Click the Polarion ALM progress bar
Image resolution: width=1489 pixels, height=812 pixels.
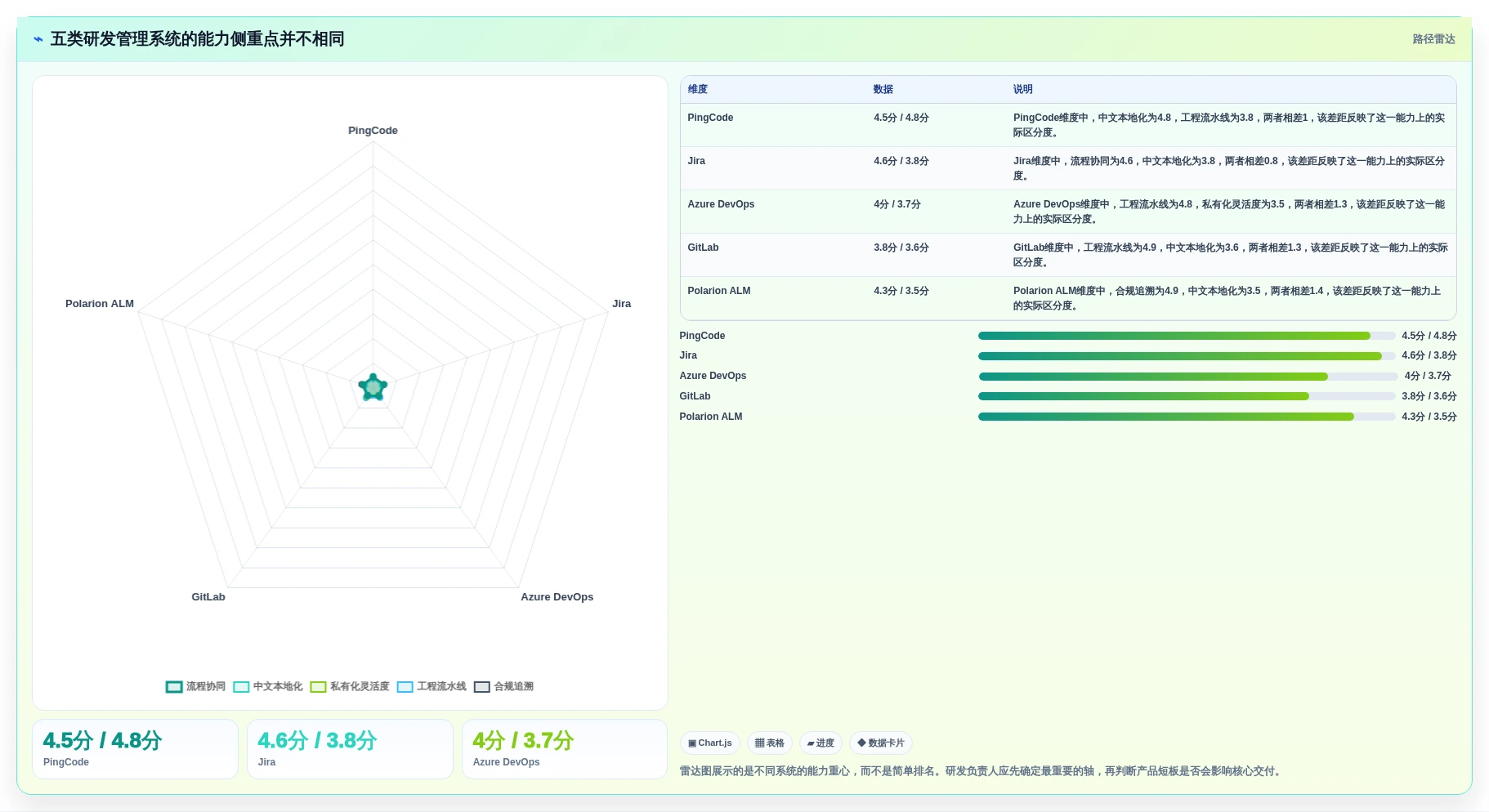[x=1187, y=417]
